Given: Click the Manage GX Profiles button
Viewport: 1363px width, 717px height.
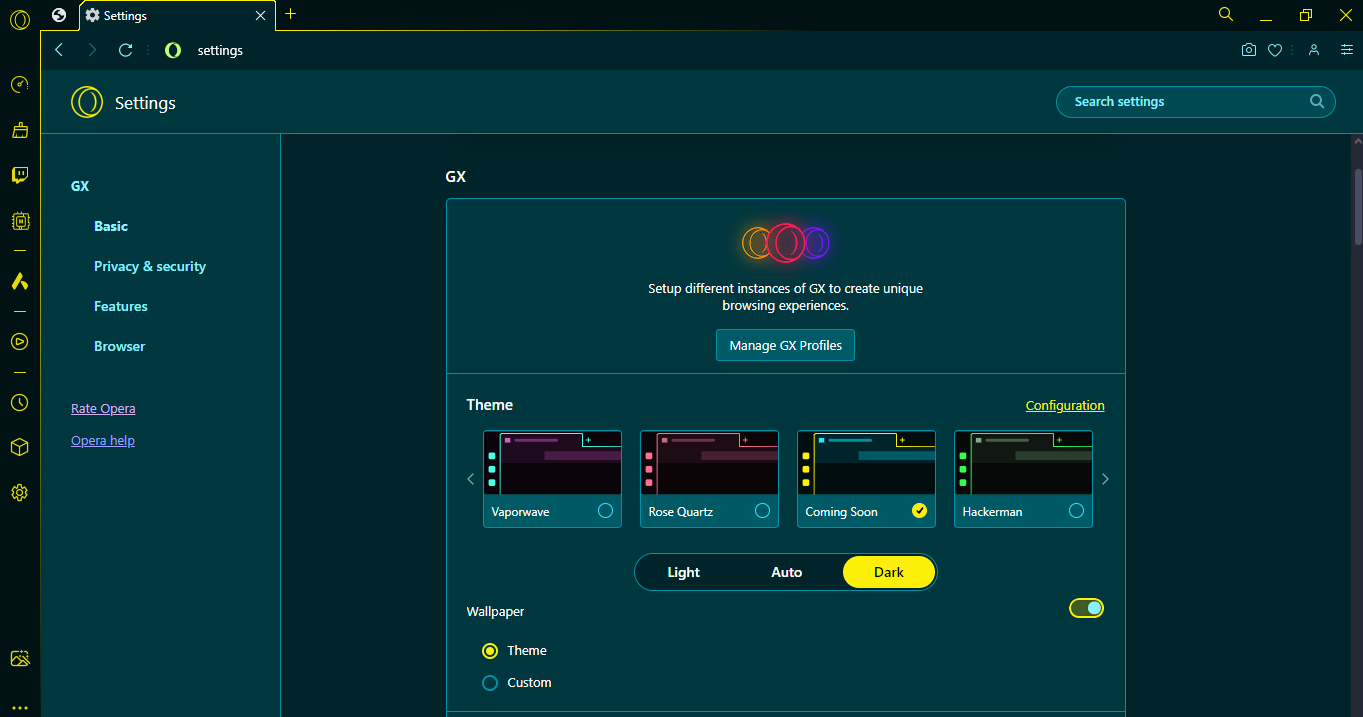Looking at the screenshot, I should 786,345.
